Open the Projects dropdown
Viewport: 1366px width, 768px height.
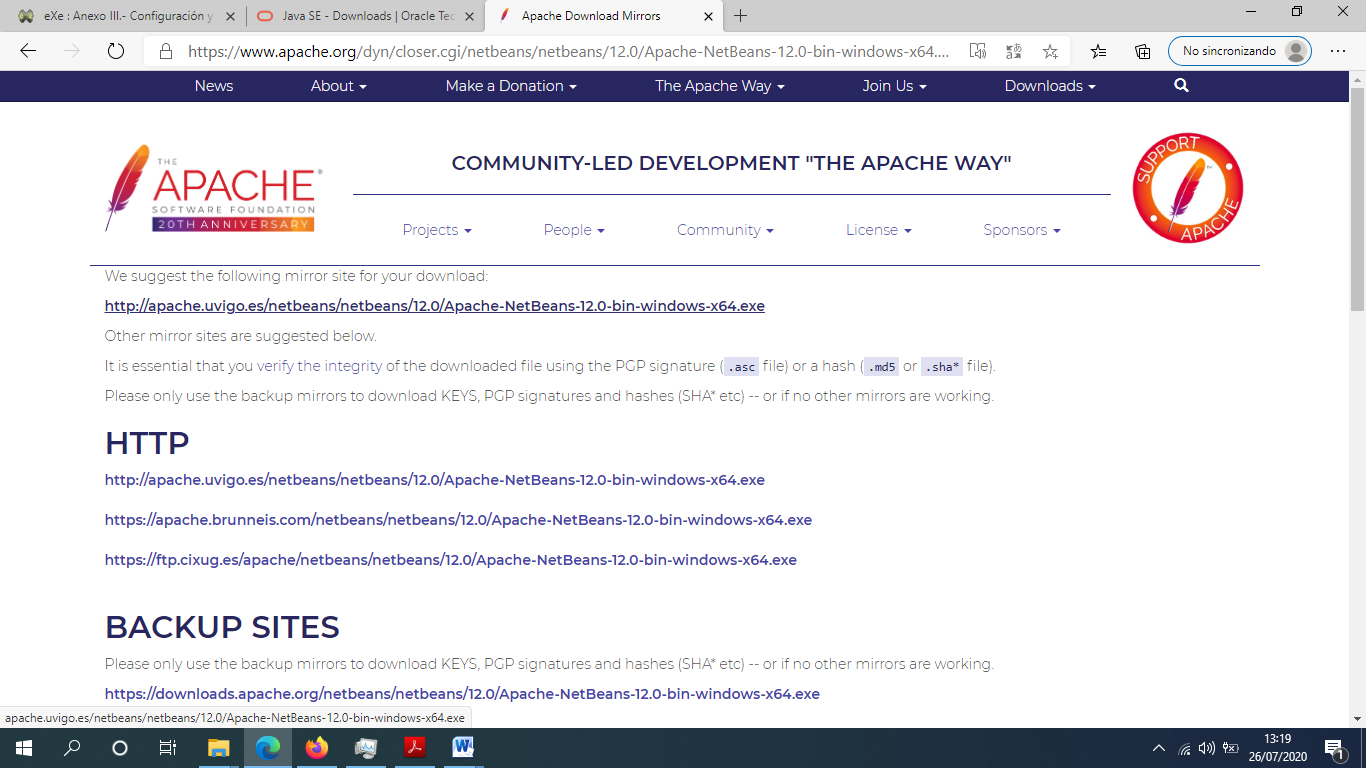point(437,230)
